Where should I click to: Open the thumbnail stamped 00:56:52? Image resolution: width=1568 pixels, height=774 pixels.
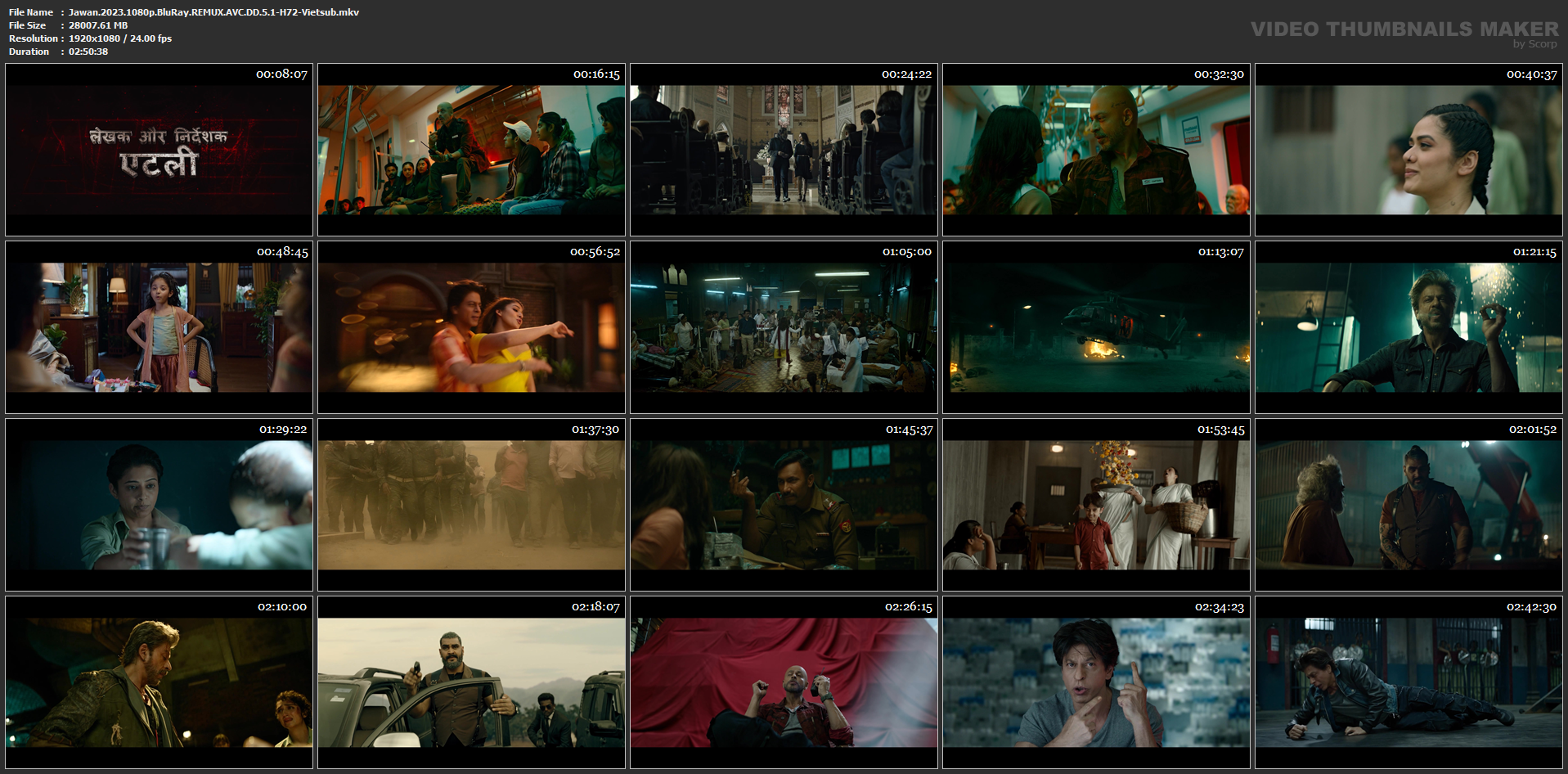click(x=471, y=327)
